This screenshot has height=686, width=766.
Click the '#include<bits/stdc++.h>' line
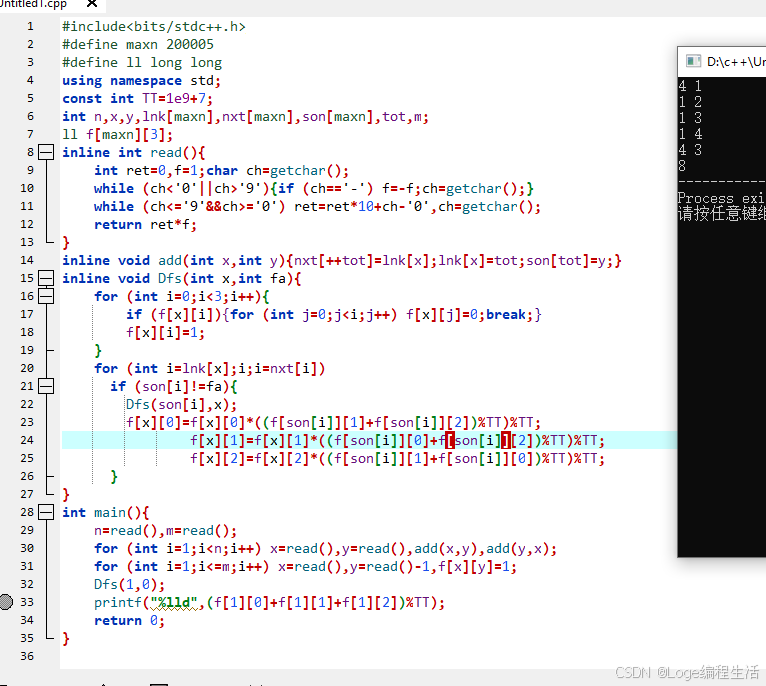pyautogui.click(x=154, y=26)
